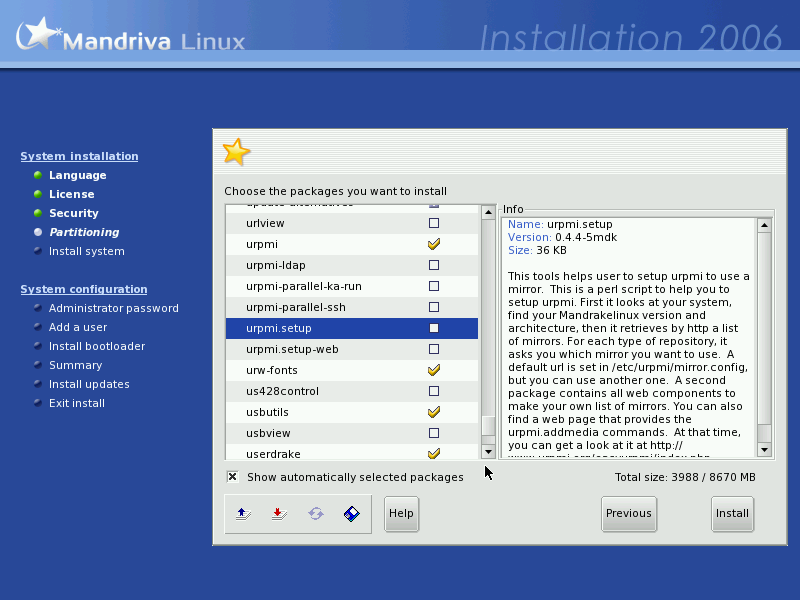Click the Total size 3988 / 8670 MB text
Viewport: 800px width, 600px height.
[x=685, y=477]
